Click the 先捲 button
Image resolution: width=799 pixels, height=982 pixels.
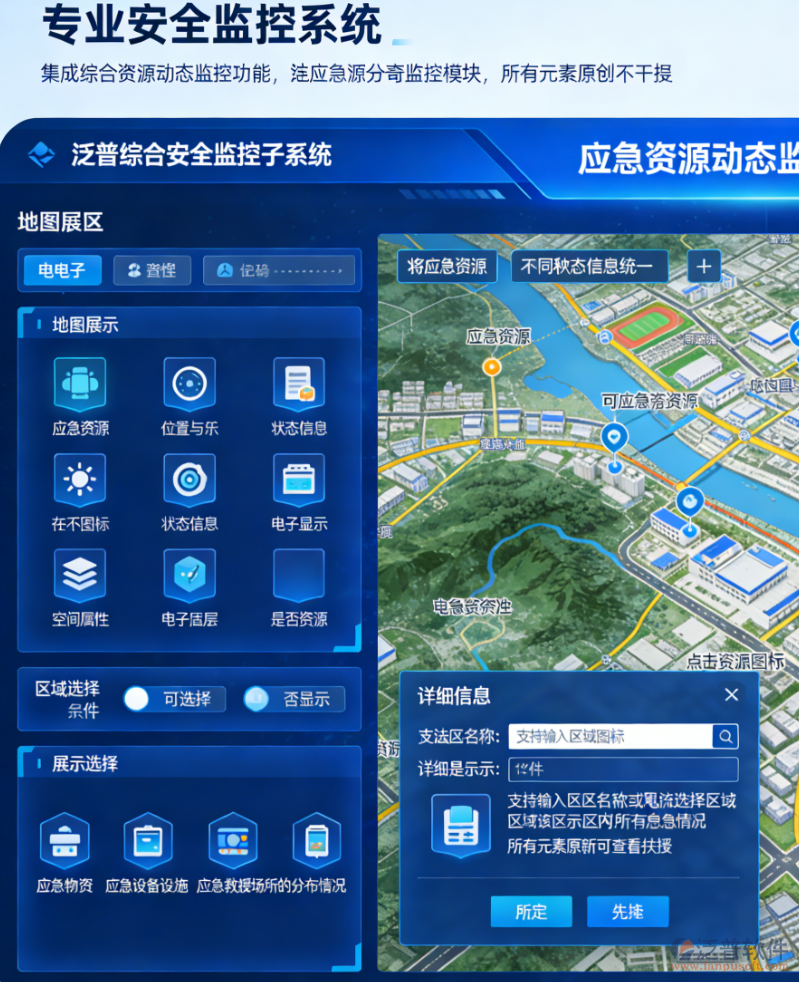point(627,911)
